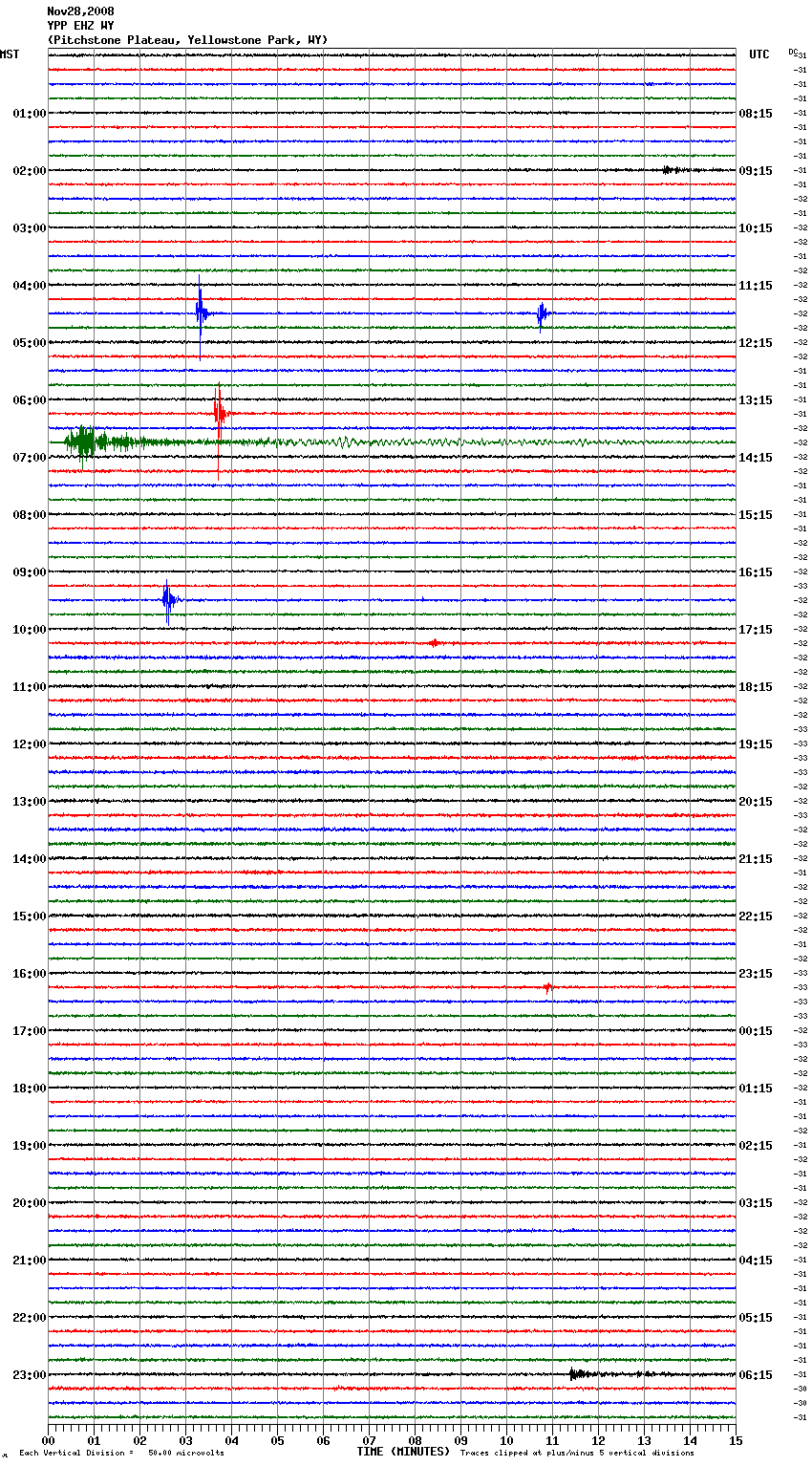Select the 16:15 UTC time label
812x1466 pixels.
[x=756, y=572]
